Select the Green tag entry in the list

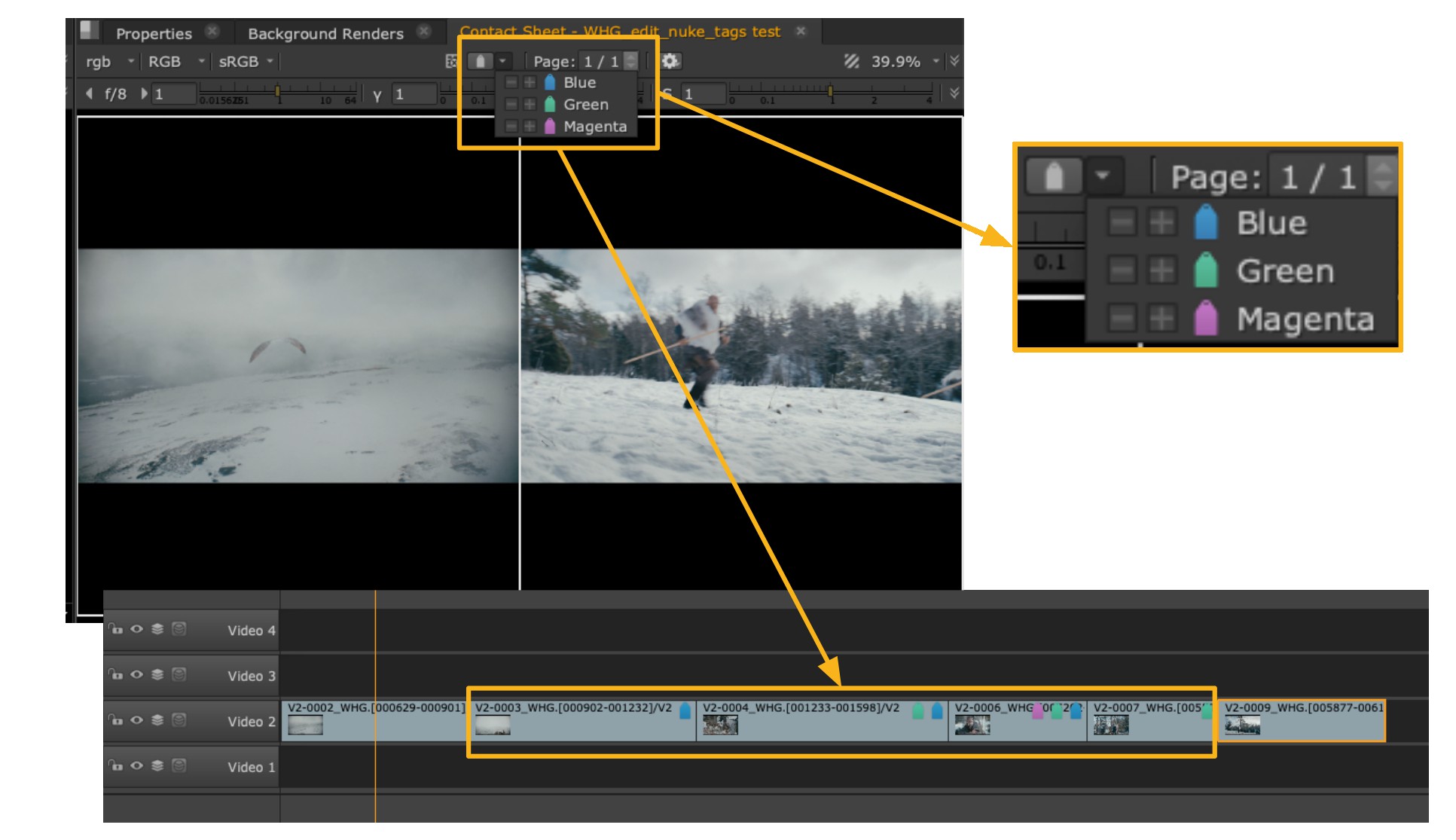585,104
